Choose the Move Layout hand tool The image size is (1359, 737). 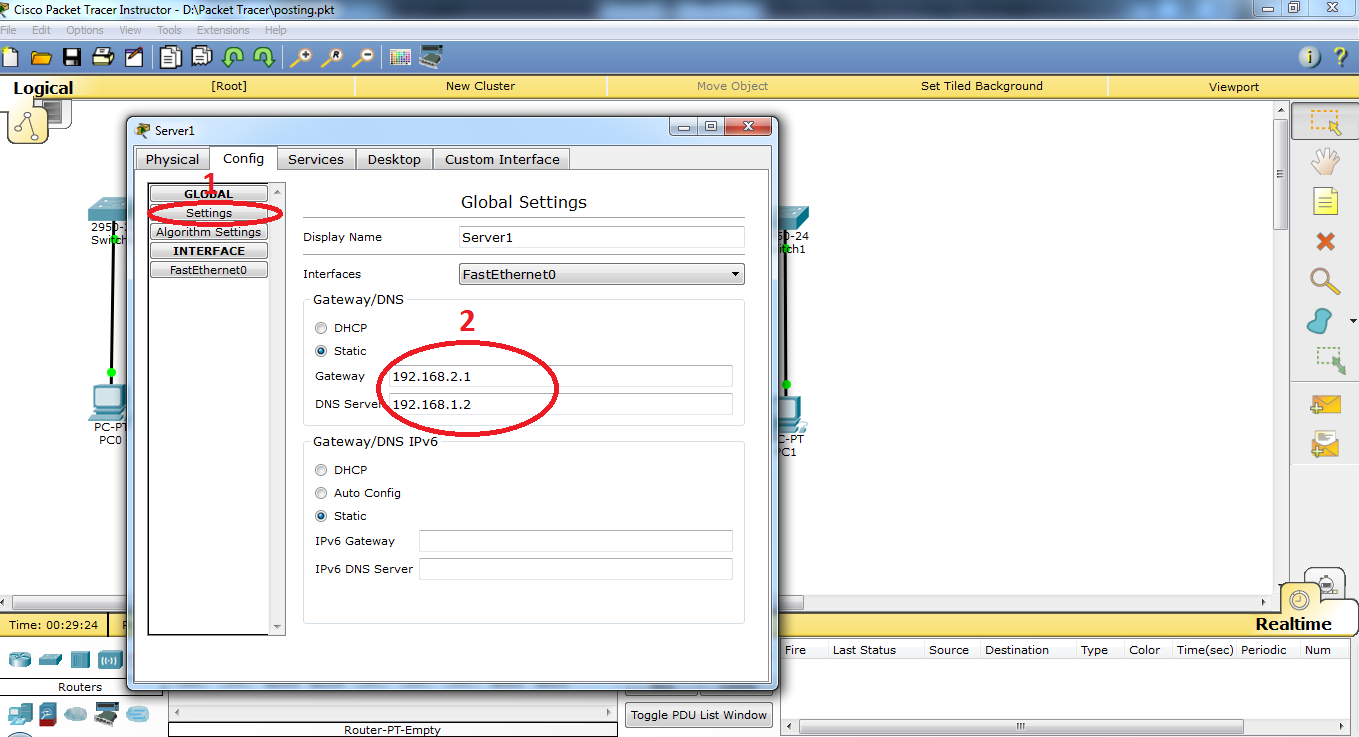(x=1325, y=161)
